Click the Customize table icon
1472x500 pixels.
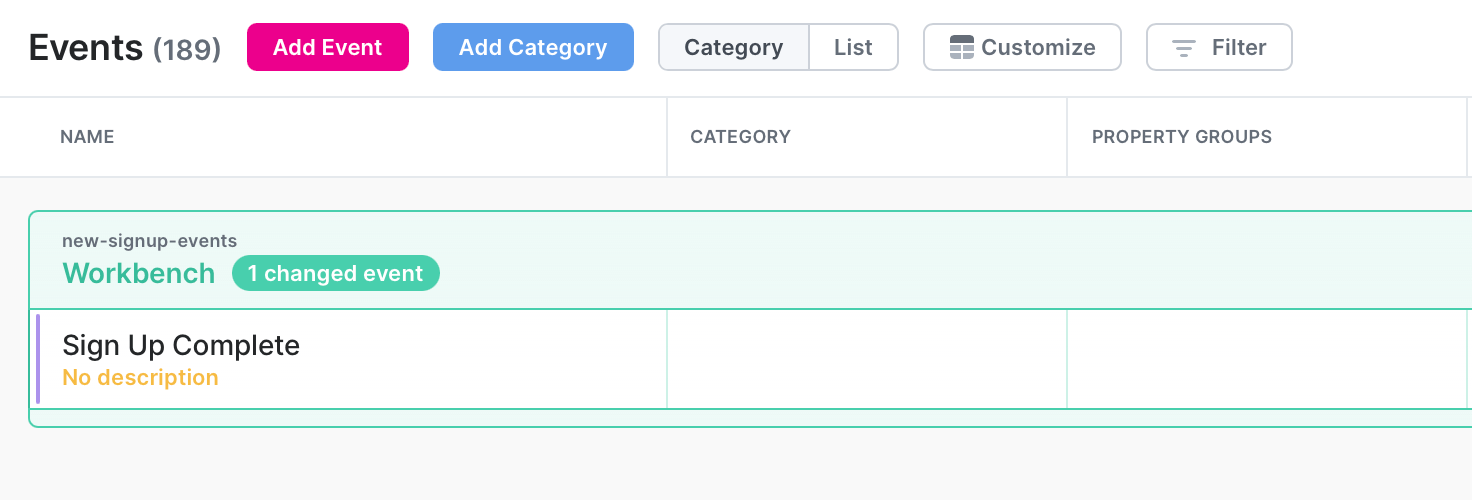(x=961, y=47)
